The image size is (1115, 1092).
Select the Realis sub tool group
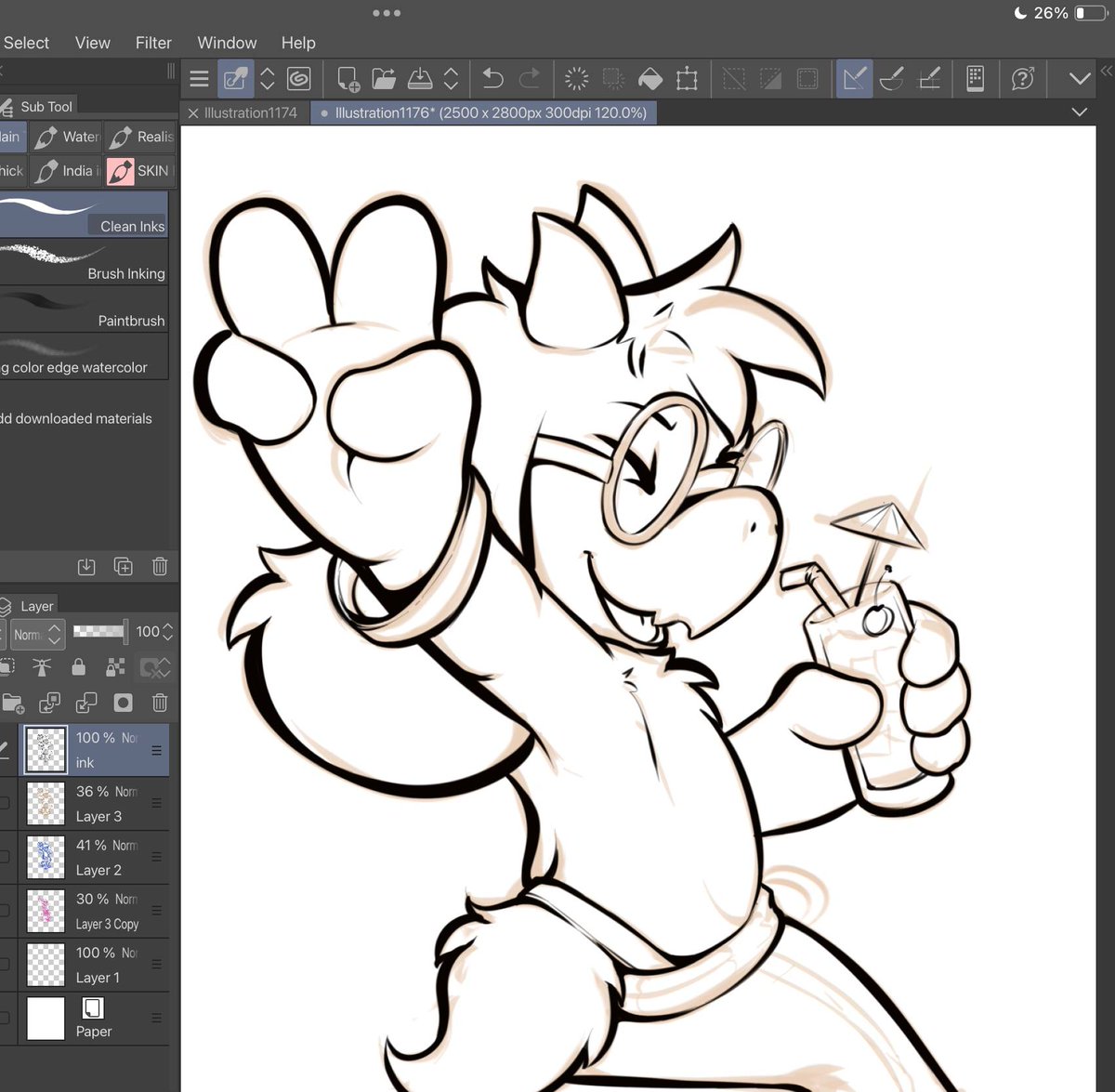pos(140,138)
